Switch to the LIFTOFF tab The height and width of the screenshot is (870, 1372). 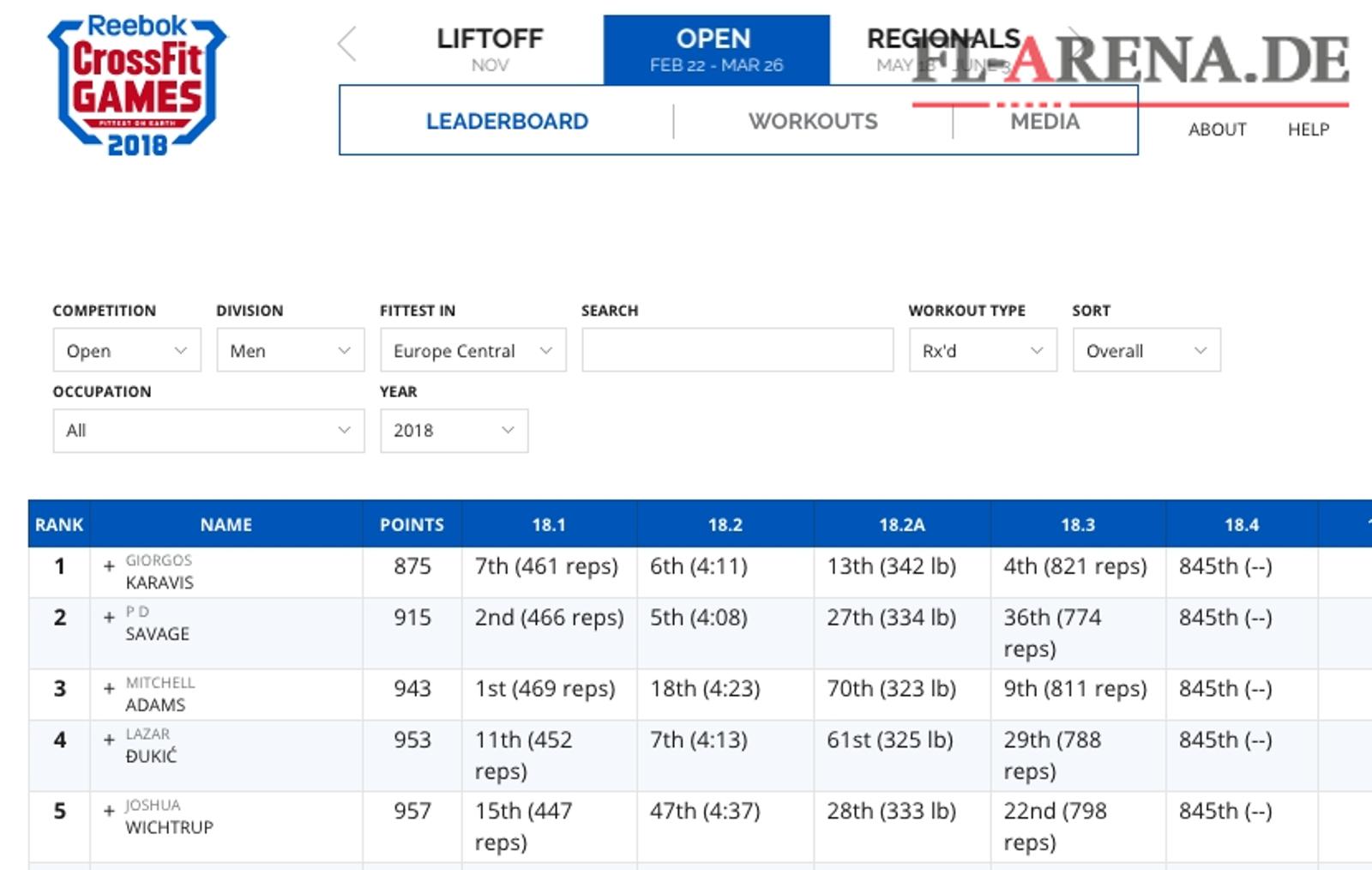(490, 49)
